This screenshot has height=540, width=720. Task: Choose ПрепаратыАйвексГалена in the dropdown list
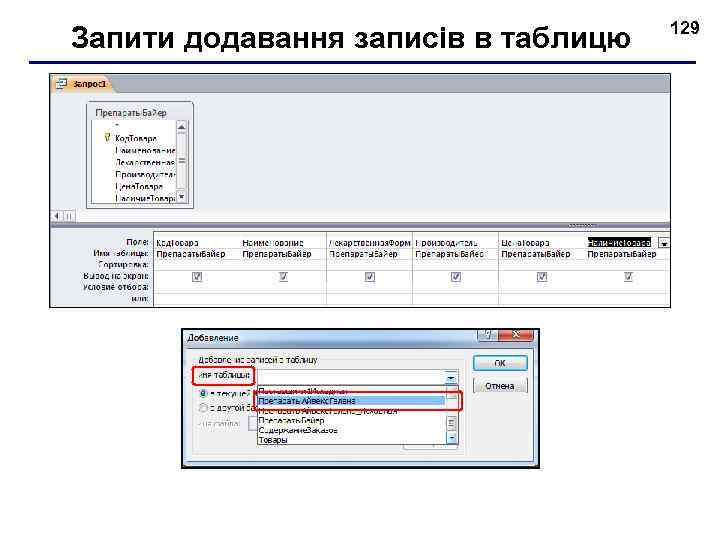click(351, 401)
